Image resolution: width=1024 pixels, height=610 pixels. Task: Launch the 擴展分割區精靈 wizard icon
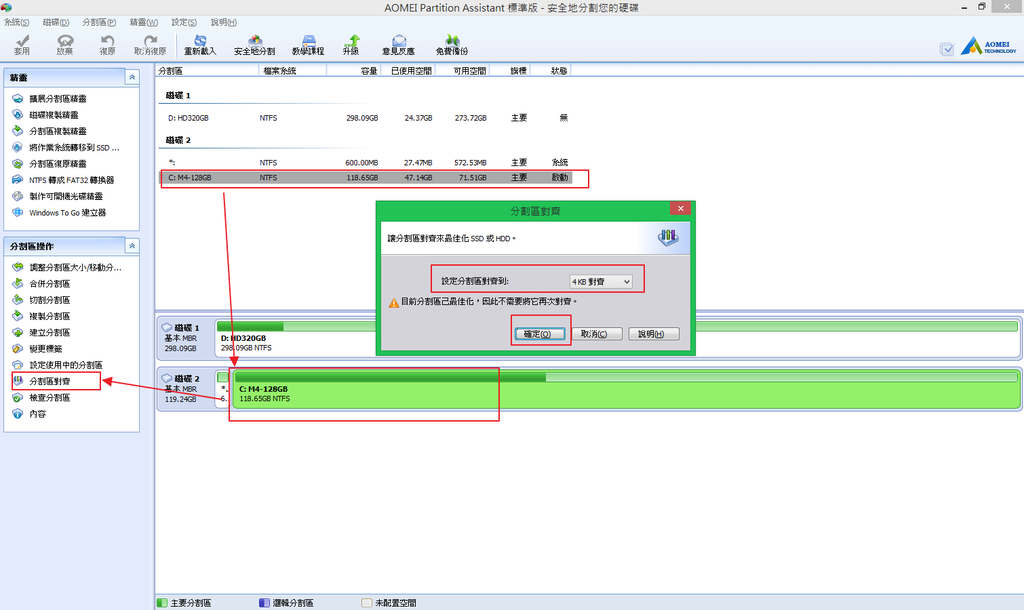tap(18, 99)
